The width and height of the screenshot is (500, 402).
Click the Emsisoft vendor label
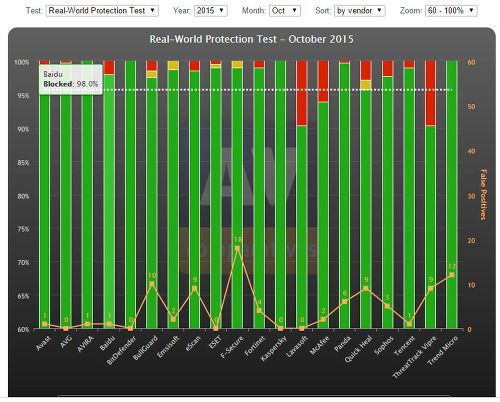coord(168,347)
